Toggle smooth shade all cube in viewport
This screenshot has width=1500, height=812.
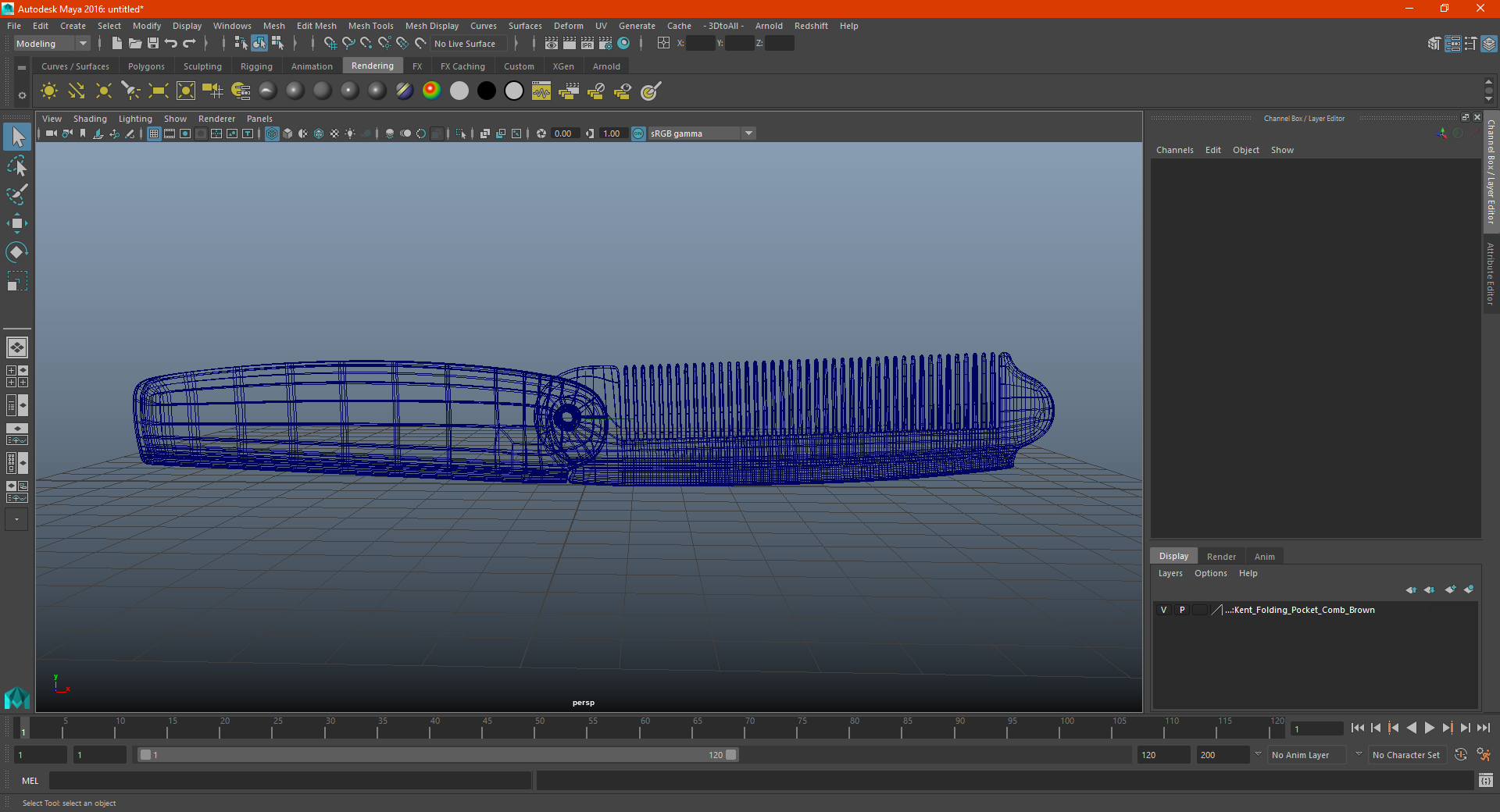tap(287, 134)
